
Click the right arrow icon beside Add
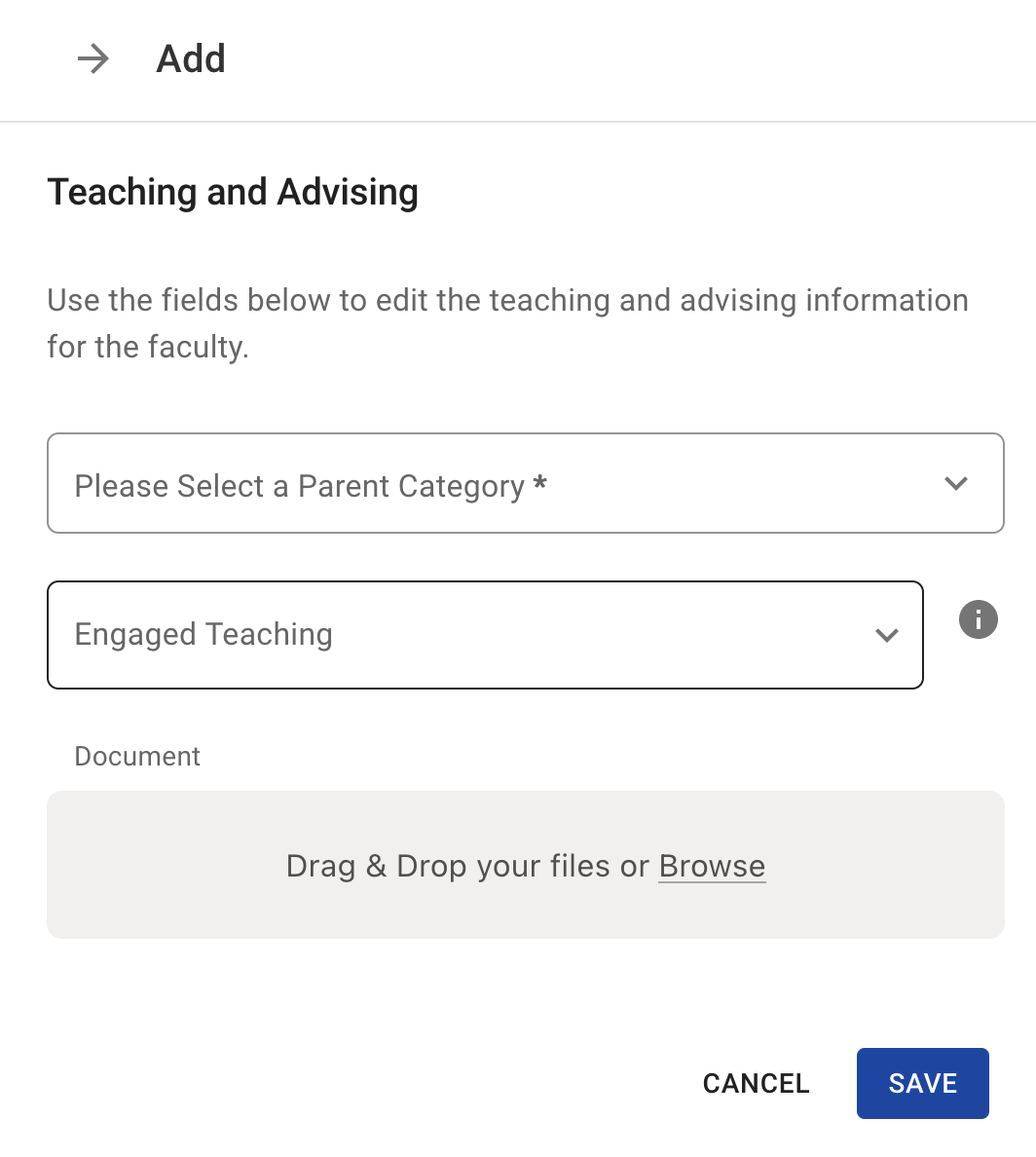[x=93, y=59]
